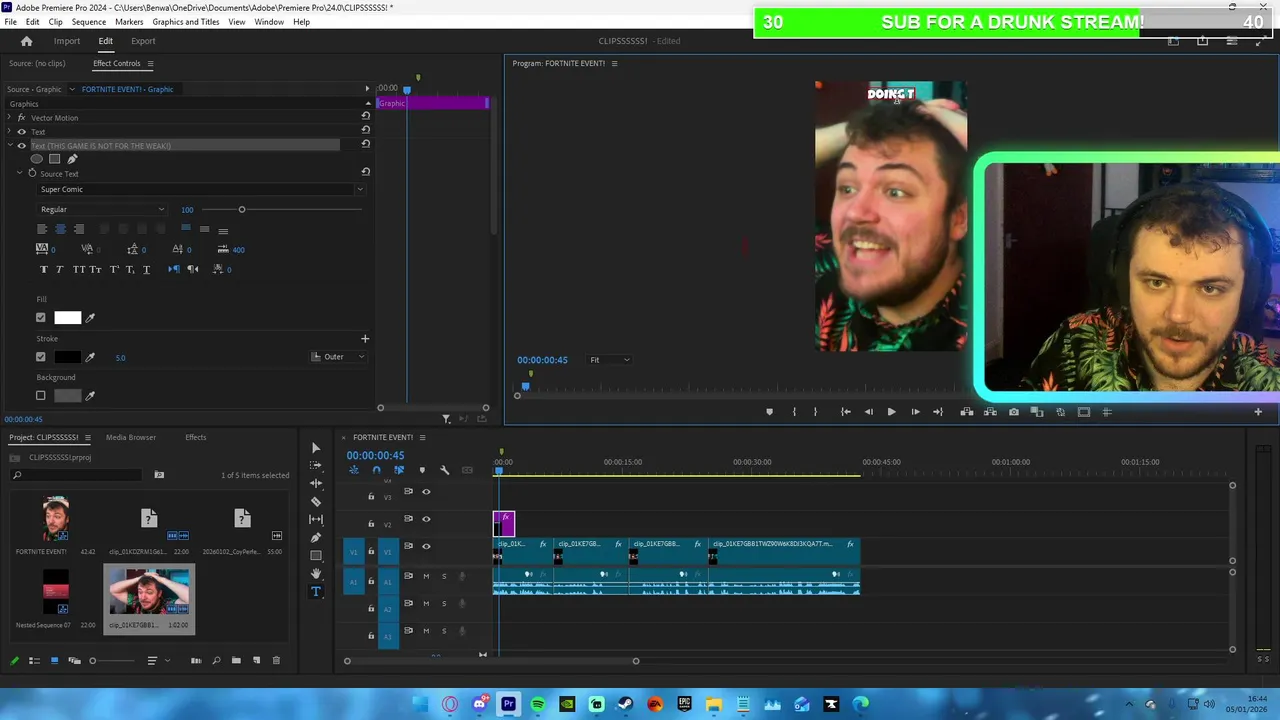The width and height of the screenshot is (1280, 720).
Task: Select the Type tool
Action: pos(316,591)
